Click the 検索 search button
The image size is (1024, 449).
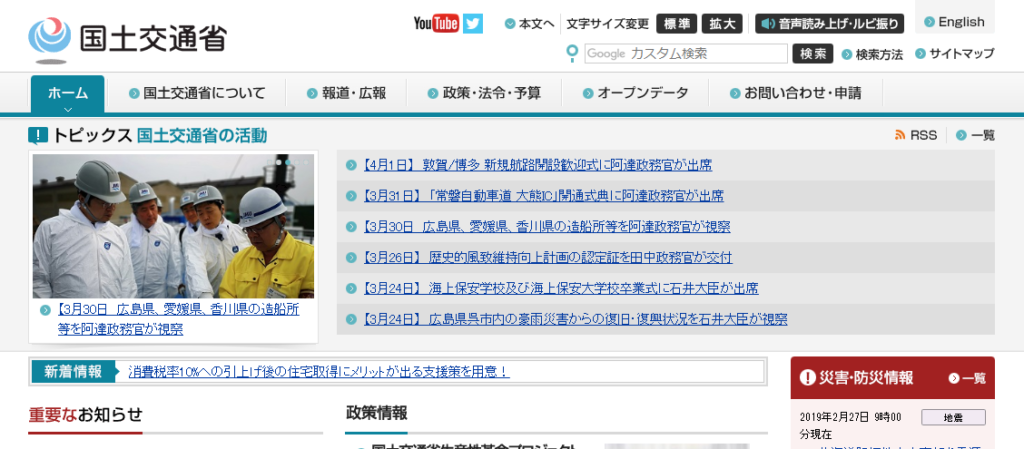(x=813, y=54)
